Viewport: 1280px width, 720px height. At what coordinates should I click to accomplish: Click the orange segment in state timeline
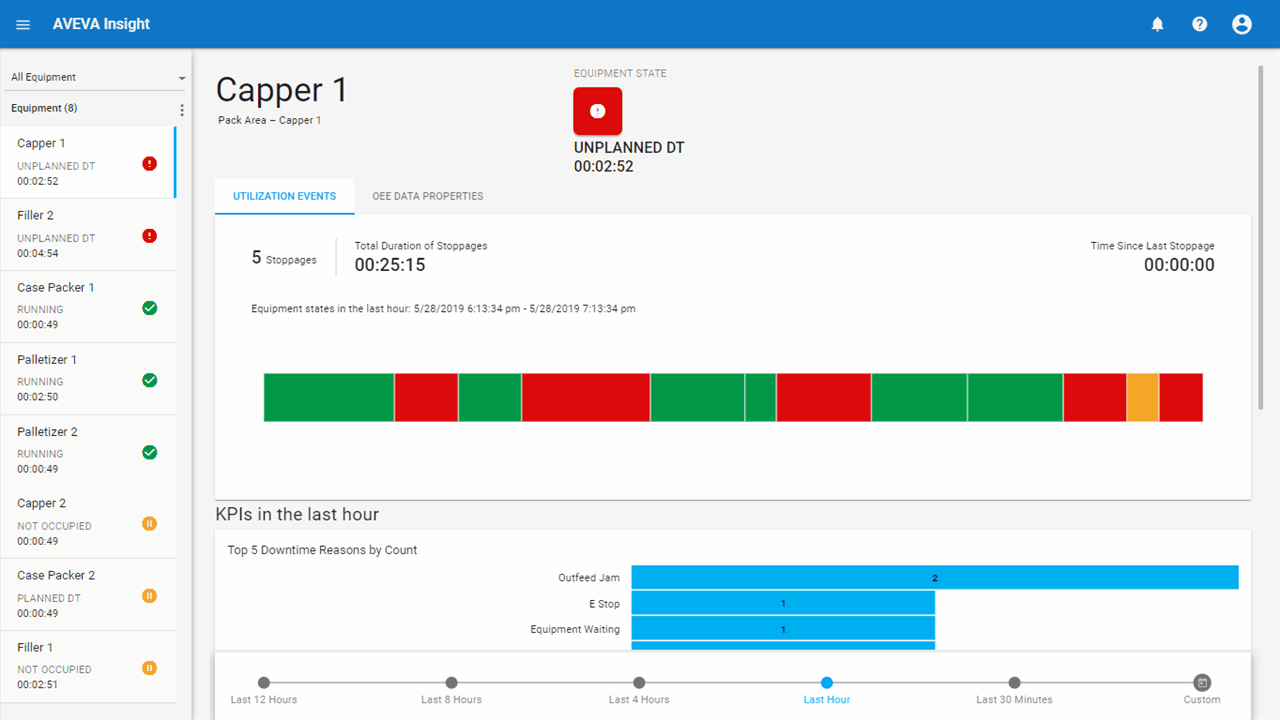1142,397
